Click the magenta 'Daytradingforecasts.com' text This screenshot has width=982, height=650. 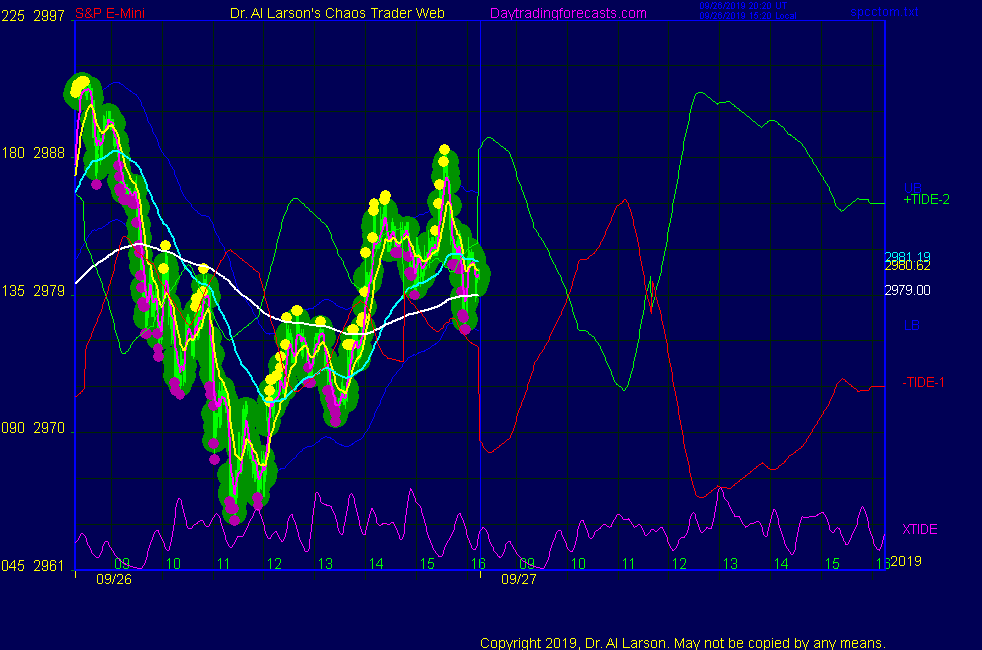point(568,13)
